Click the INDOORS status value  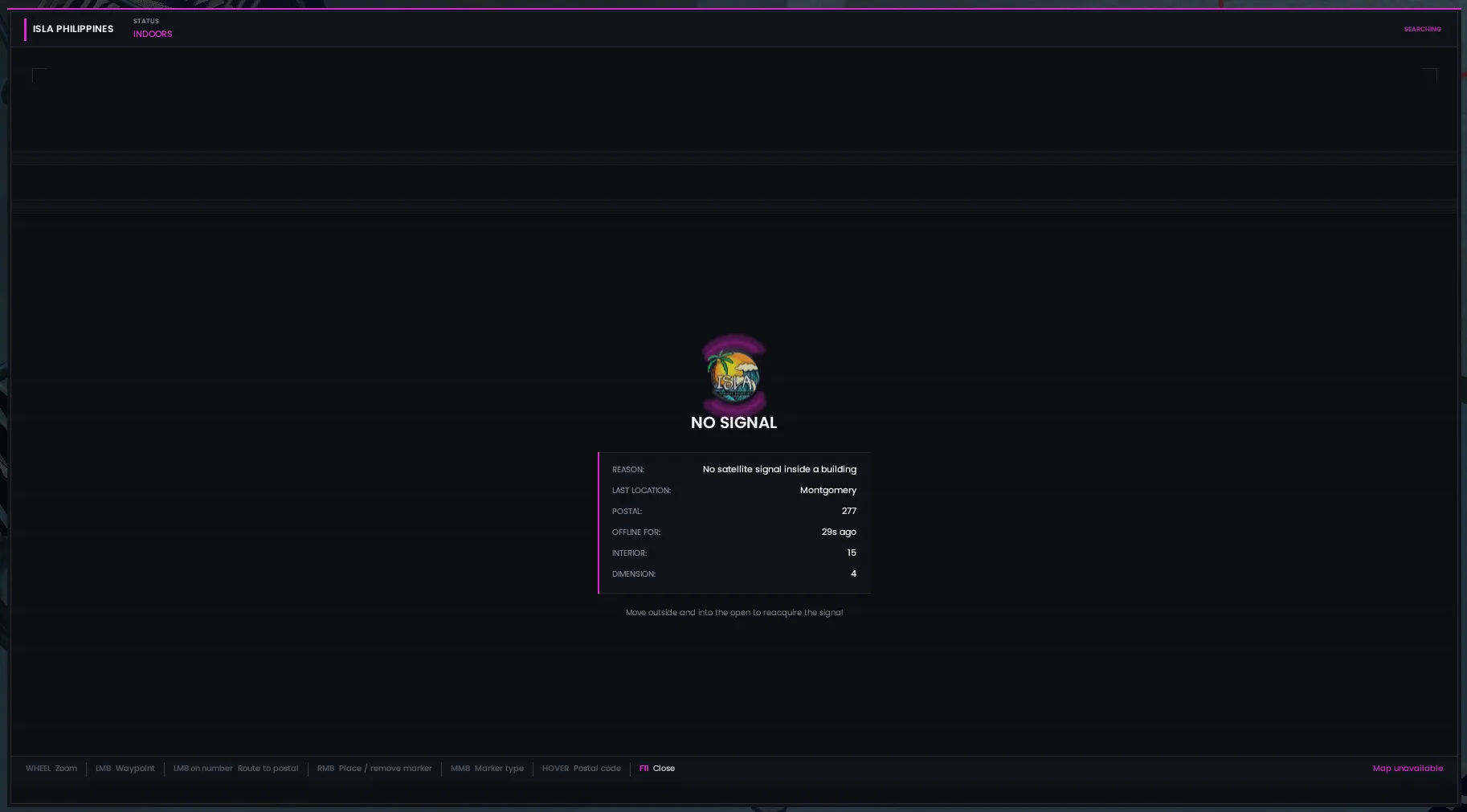click(153, 34)
